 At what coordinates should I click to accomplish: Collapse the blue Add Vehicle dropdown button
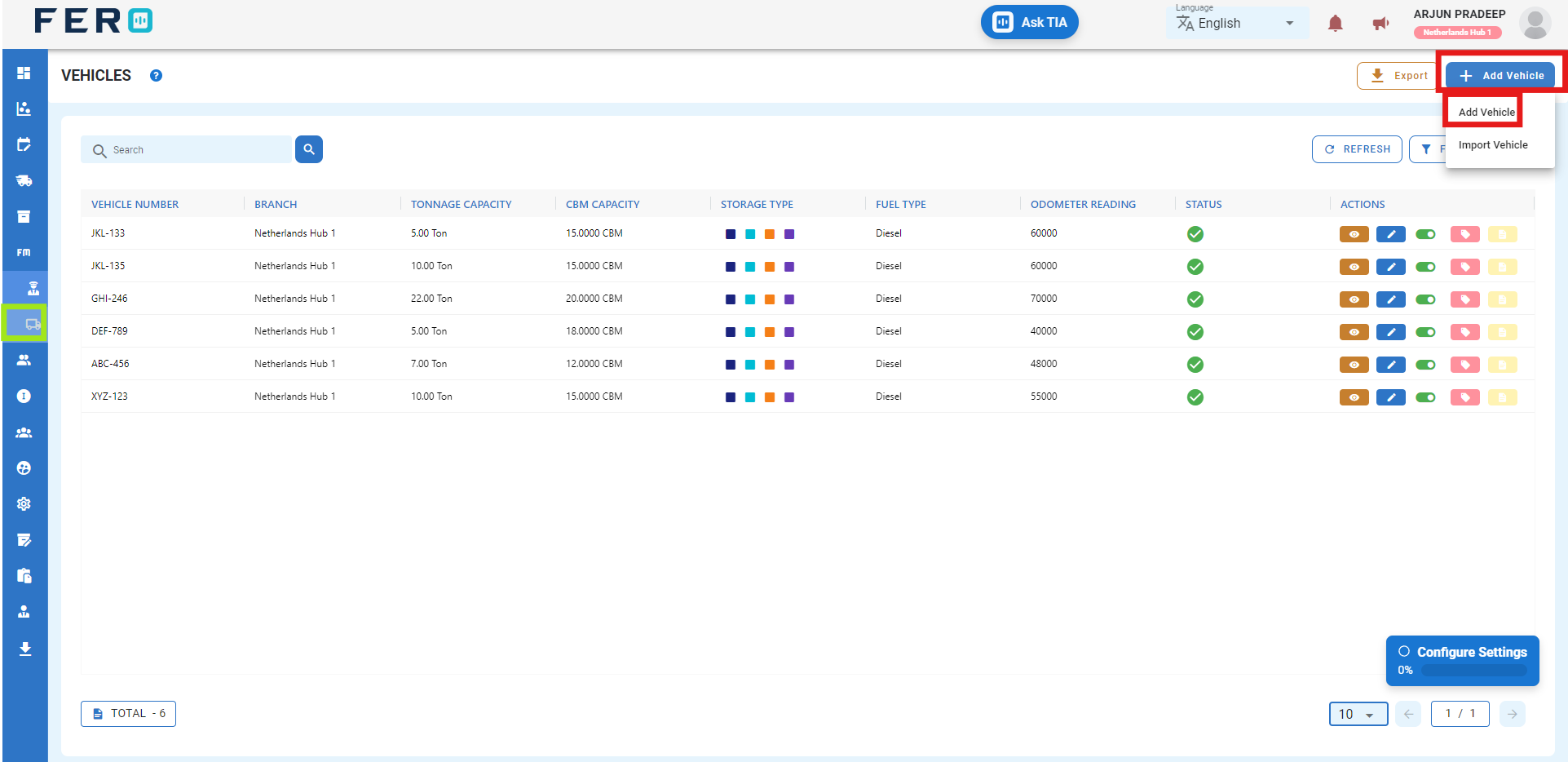click(1500, 75)
